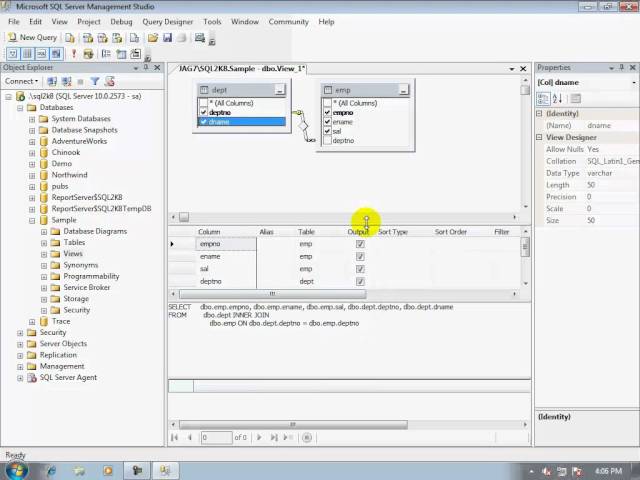
Task: Expand the Northwind database node
Action: pos(32,176)
